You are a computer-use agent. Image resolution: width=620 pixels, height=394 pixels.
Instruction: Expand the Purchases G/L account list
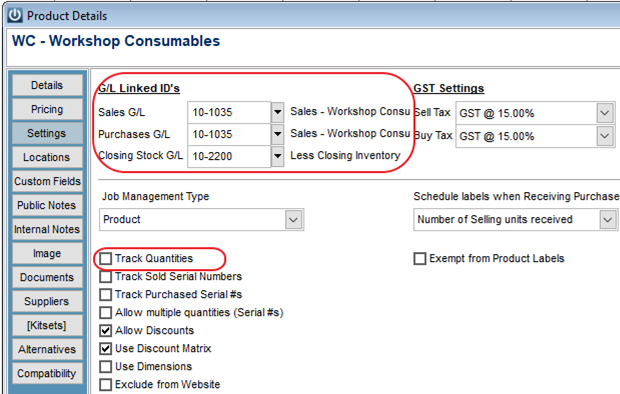point(278,134)
